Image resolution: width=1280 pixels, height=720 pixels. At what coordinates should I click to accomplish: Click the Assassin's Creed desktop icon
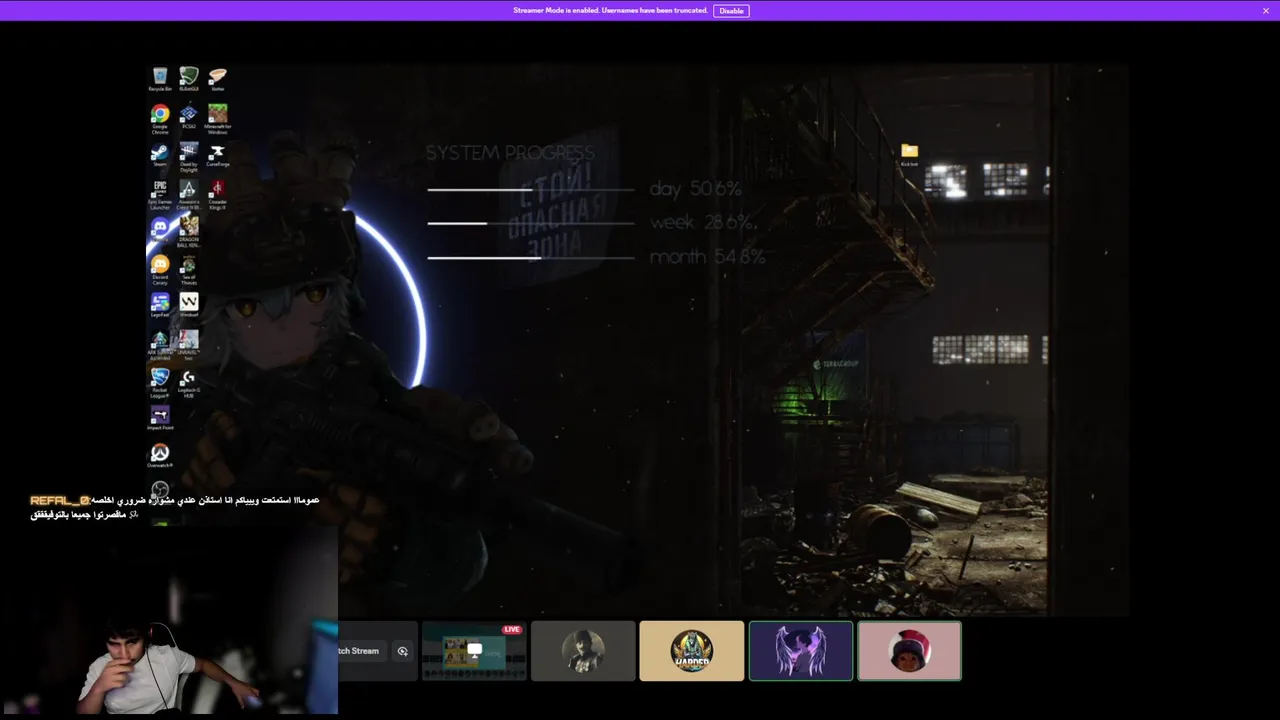tap(188, 195)
